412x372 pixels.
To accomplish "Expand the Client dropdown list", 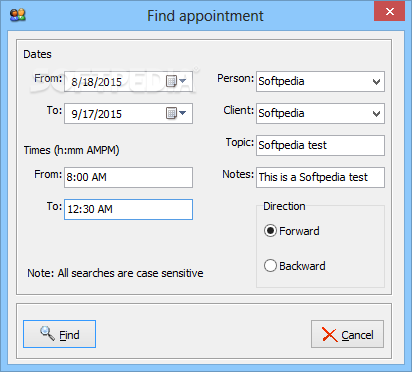I will [x=376, y=114].
